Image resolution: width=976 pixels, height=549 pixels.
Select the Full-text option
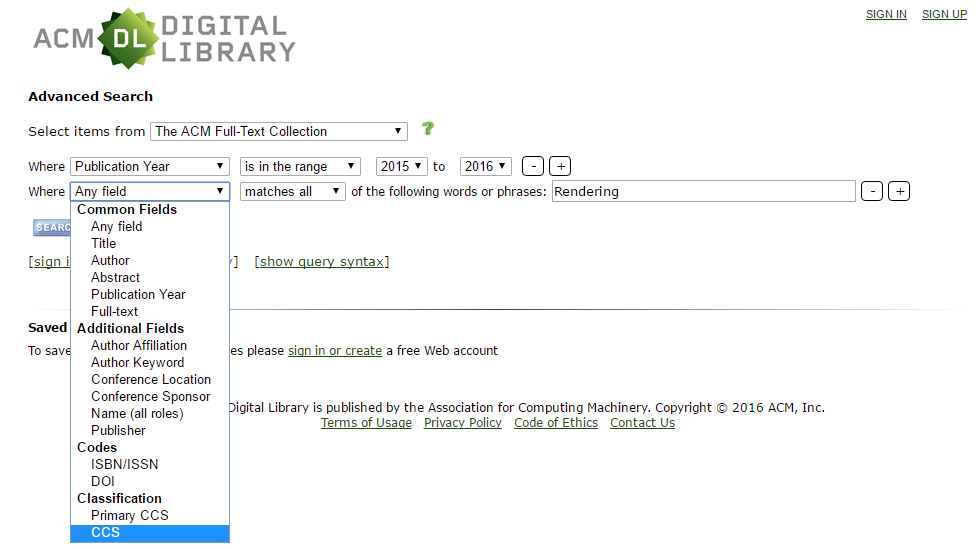(x=150, y=311)
